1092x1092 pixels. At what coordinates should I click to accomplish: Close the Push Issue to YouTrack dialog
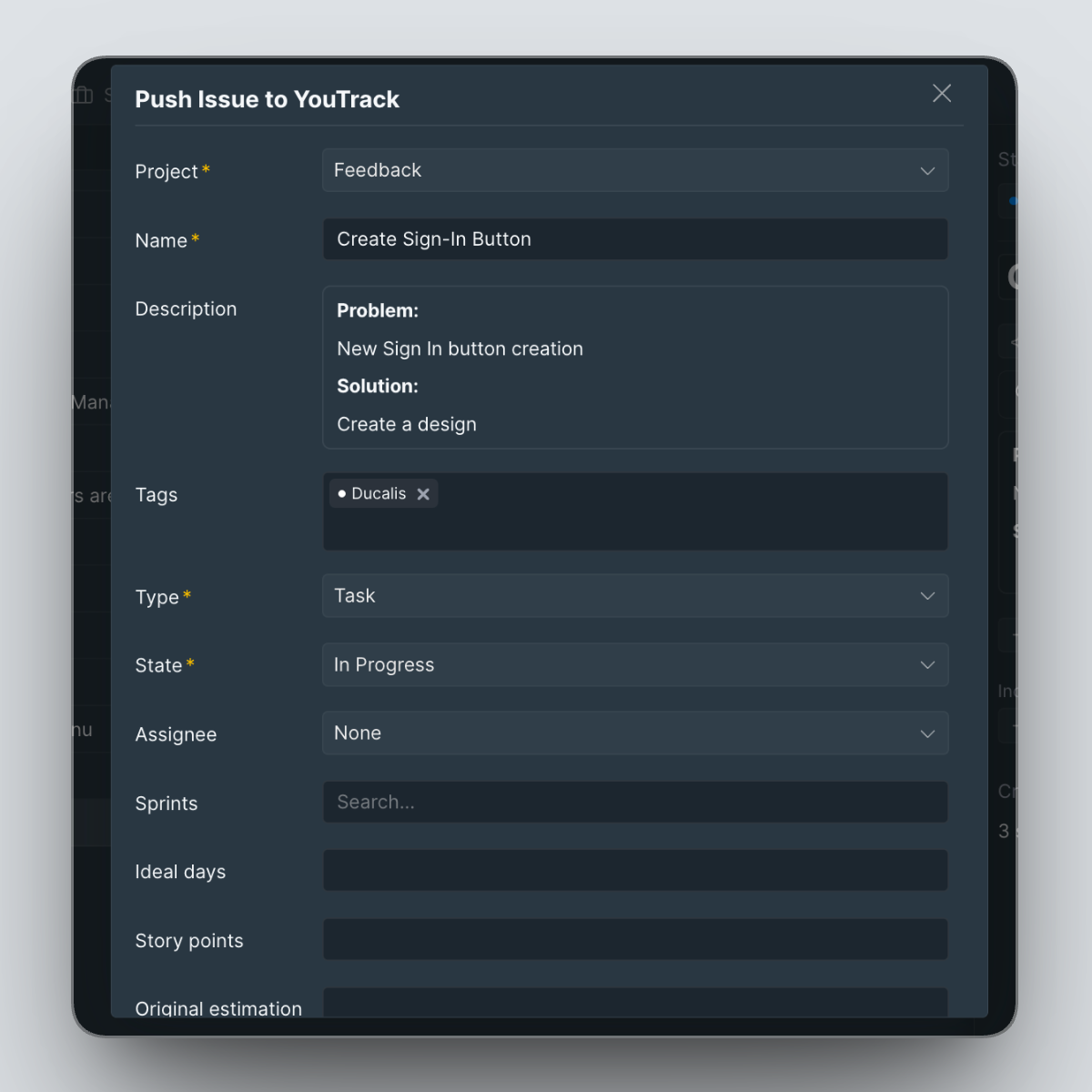coord(942,94)
